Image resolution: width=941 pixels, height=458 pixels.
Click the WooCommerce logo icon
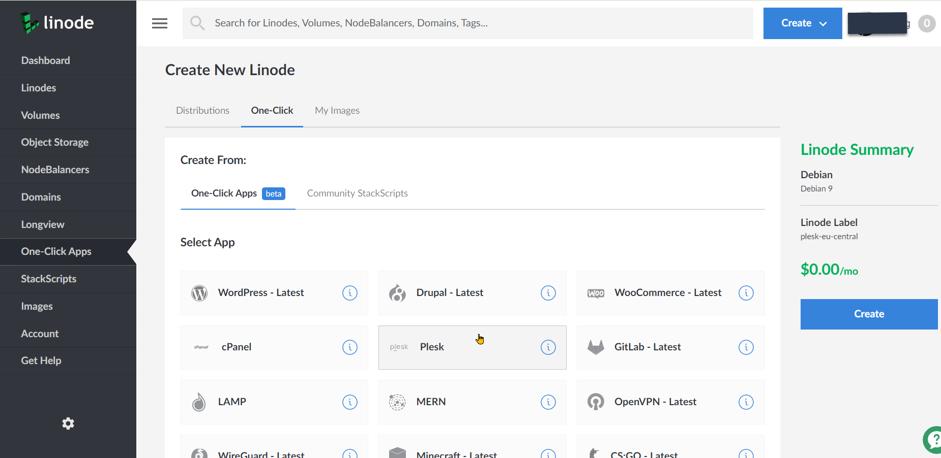(595, 293)
